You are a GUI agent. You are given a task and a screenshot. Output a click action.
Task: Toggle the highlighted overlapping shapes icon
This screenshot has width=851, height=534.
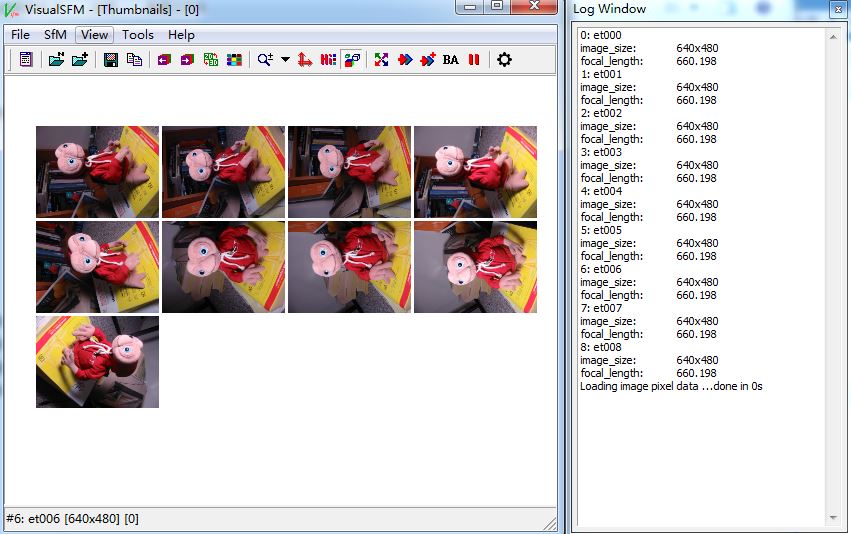[352, 59]
